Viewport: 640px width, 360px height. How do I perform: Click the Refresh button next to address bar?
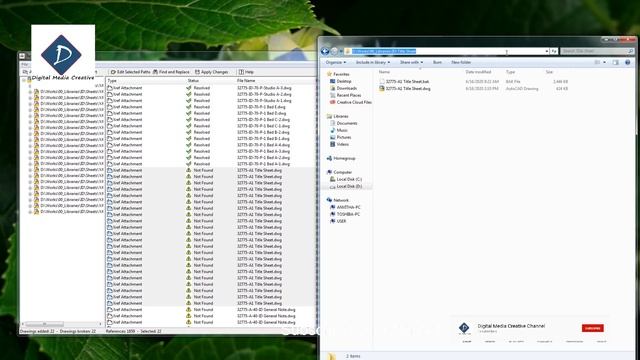pos(554,51)
